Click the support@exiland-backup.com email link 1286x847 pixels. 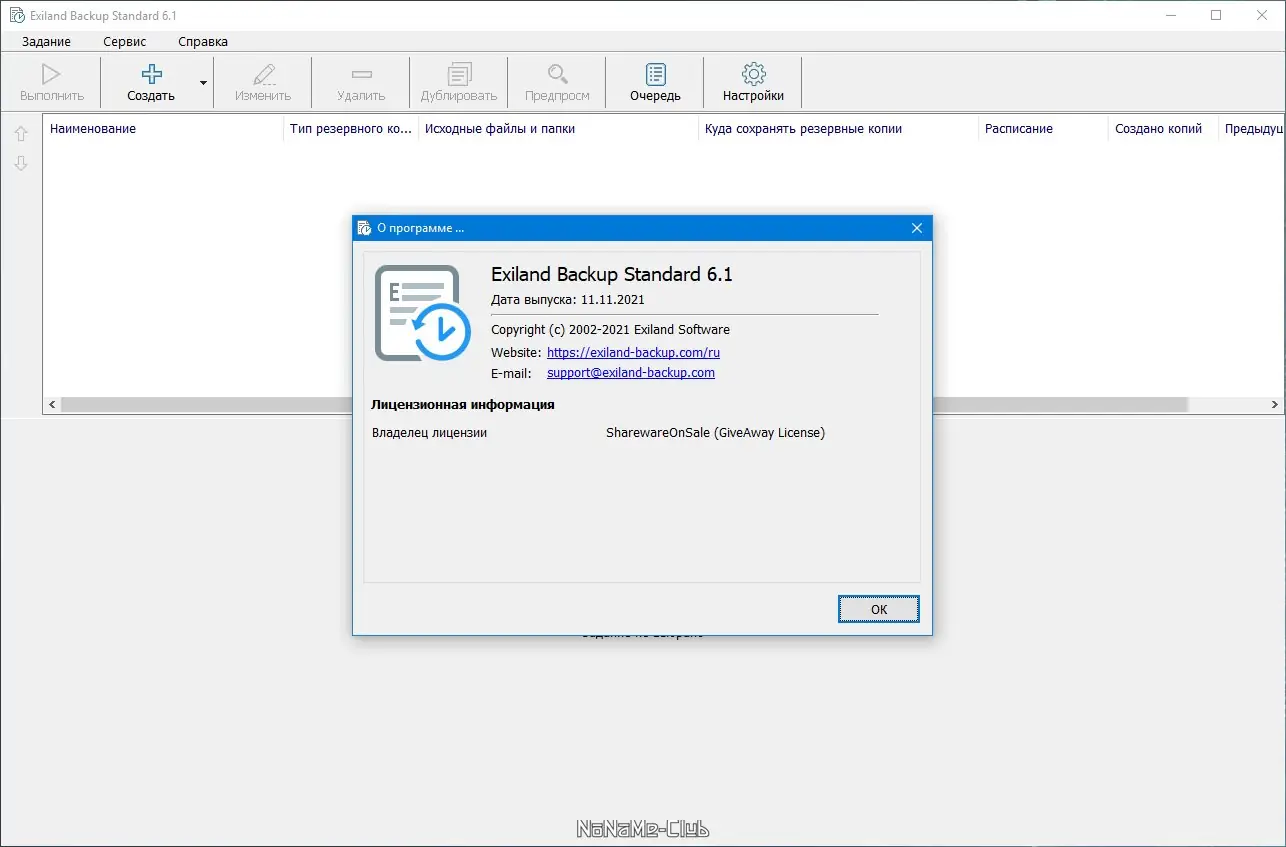pos(631,372)
